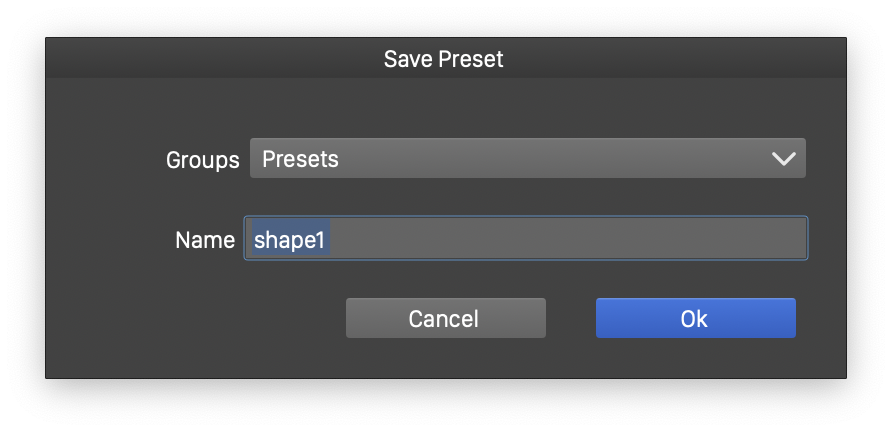Click the chevron arrow in Groups combo box

click(783, 159)
